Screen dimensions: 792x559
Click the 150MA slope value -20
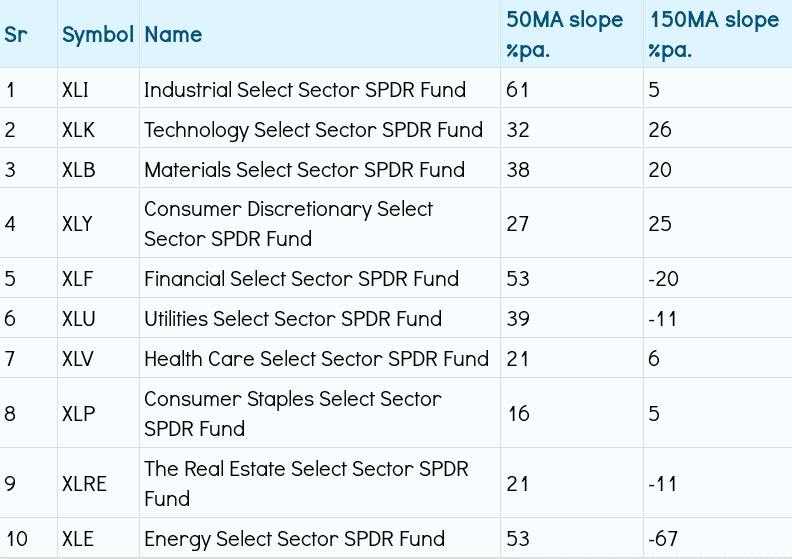[663, 279]
